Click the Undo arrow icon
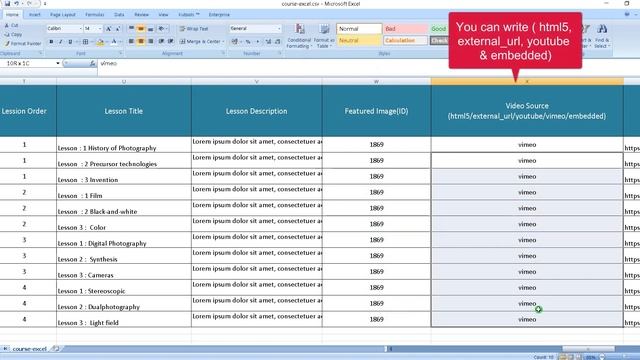The height and width of the screenshot is (360, 640). click(x=17, y=3)
